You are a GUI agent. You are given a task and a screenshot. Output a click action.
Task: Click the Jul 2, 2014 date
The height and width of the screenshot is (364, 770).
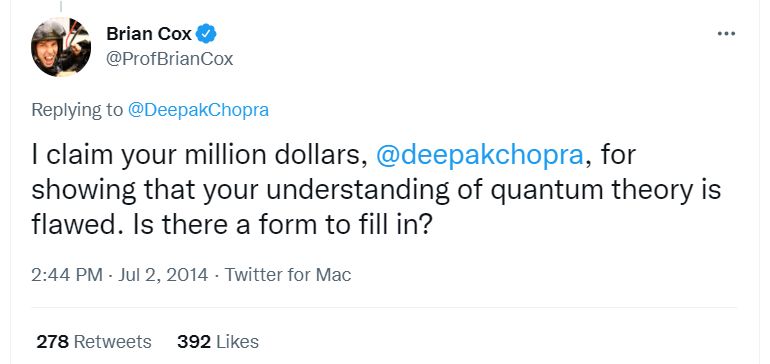coord(164,275)
